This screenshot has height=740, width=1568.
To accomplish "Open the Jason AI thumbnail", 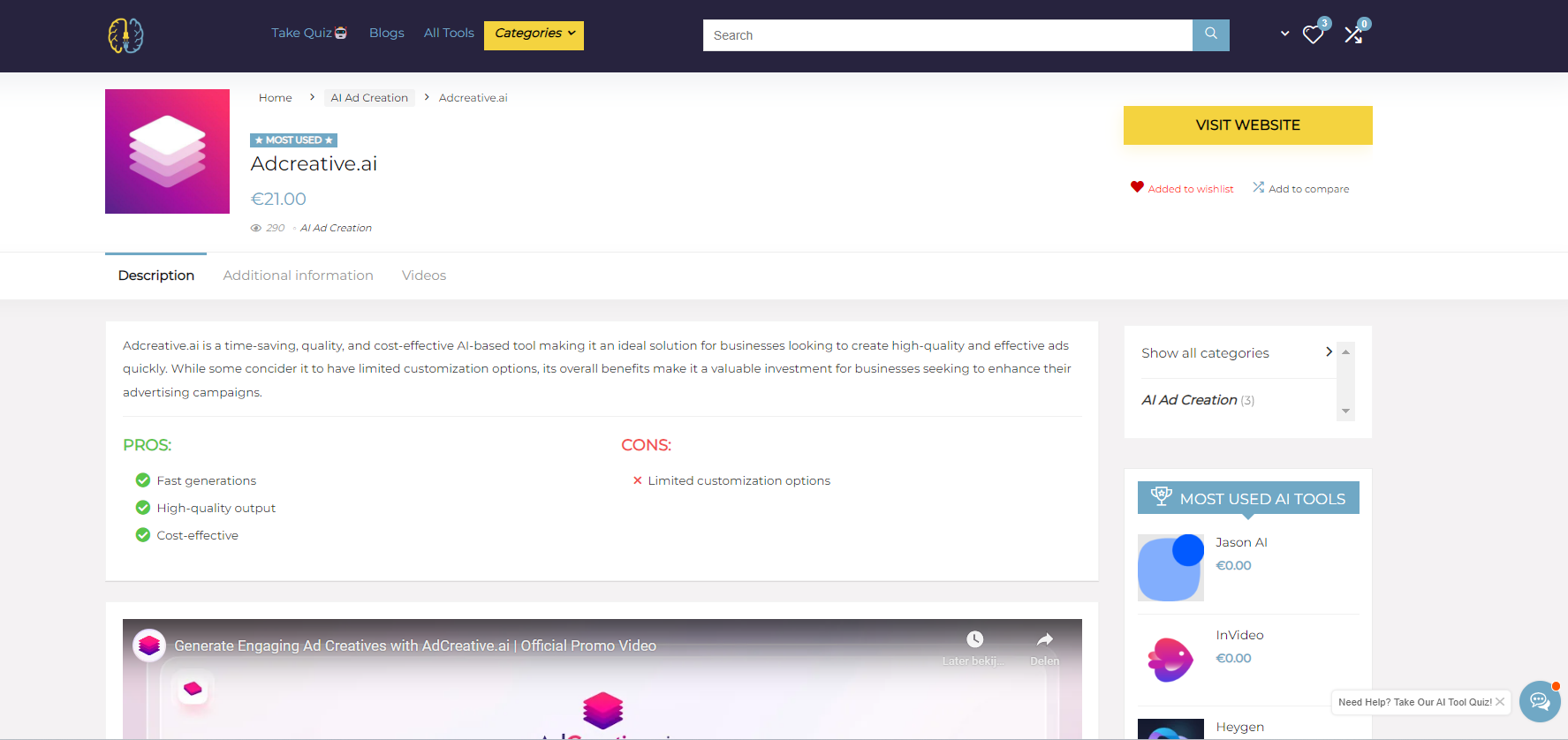I will 1170,568.
